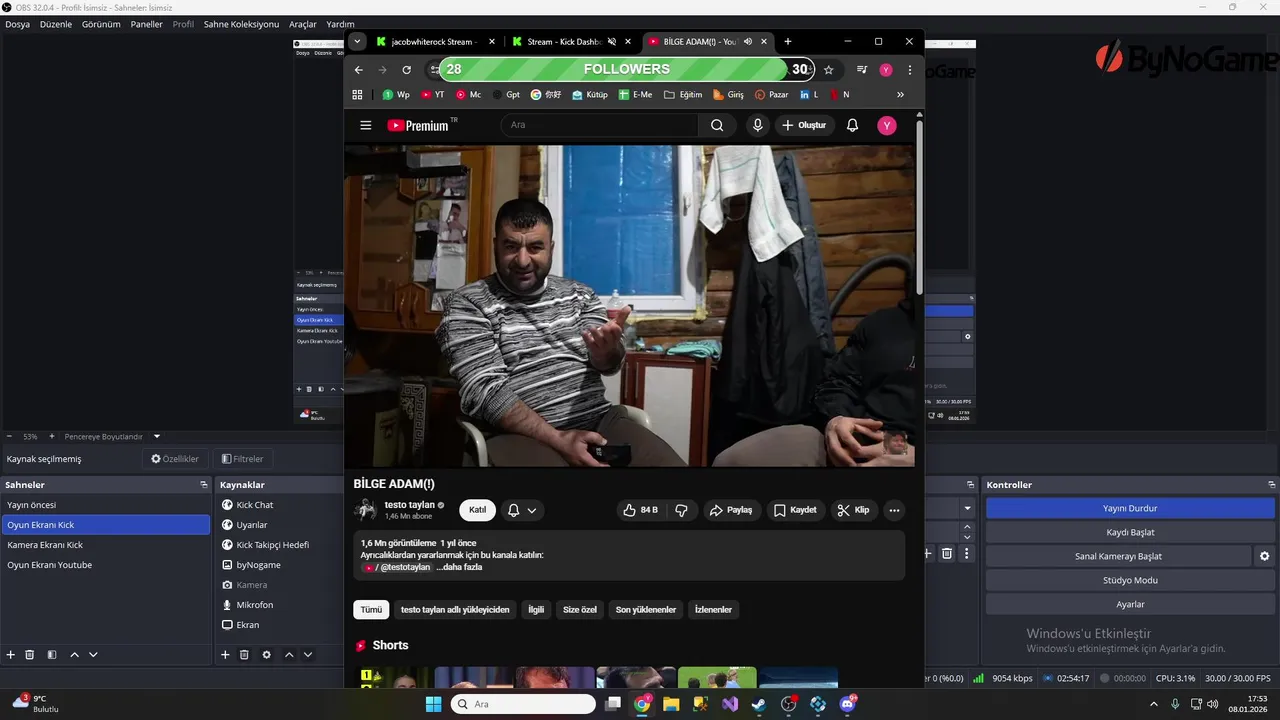Image resolution: width=1280 pixels, height=720 pixels.
Task: Select the İzlenenler filter chip
Action: coord(713,609)
